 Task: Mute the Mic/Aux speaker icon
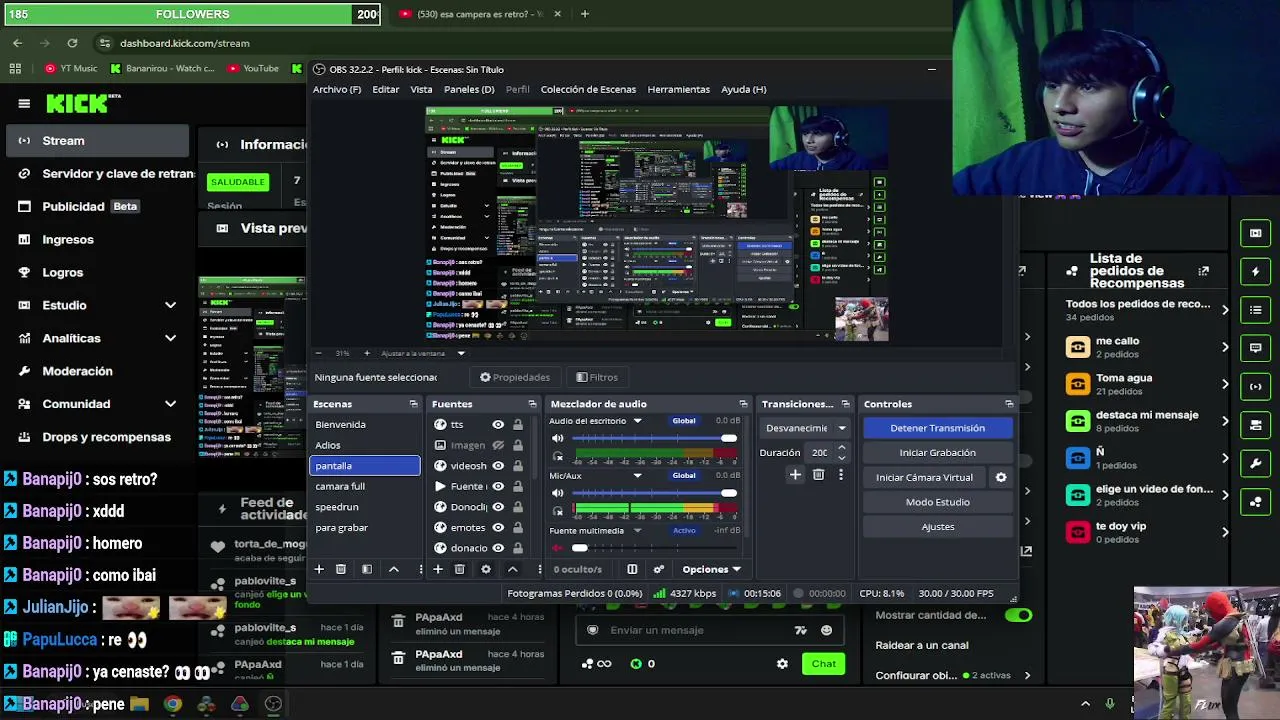point(558,493)
